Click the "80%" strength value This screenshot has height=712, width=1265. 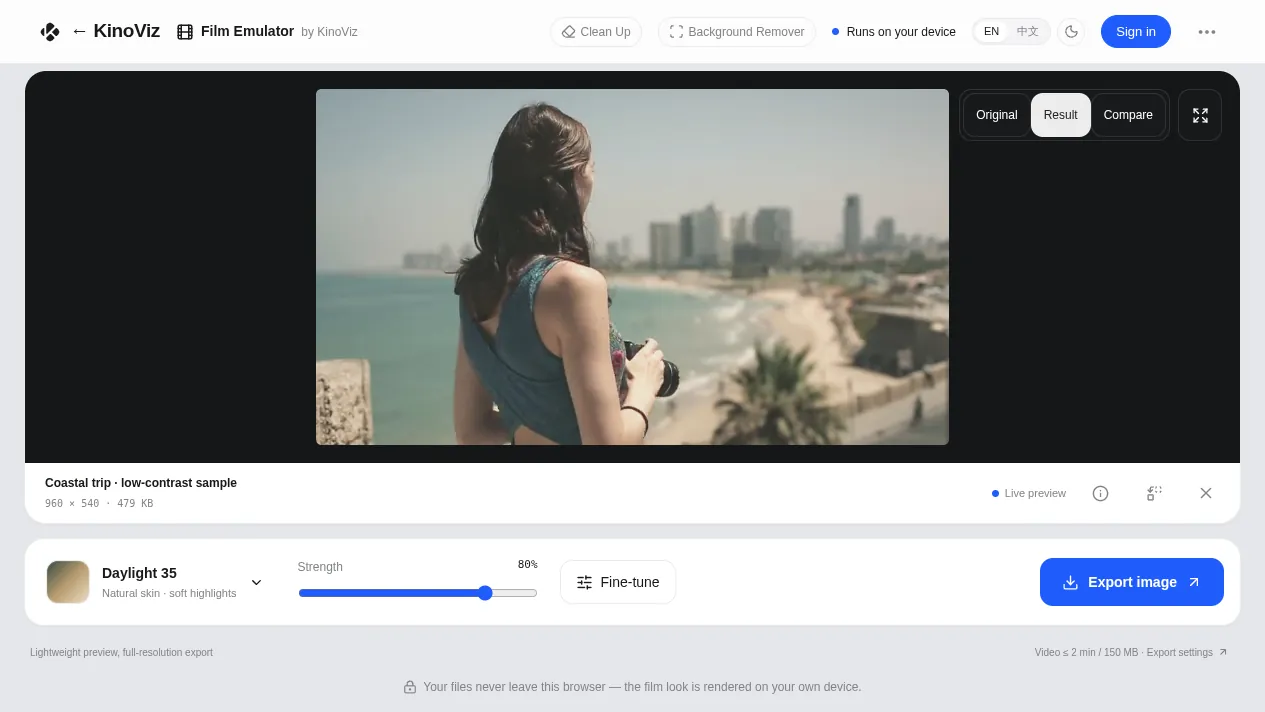(x=527, y=565)
